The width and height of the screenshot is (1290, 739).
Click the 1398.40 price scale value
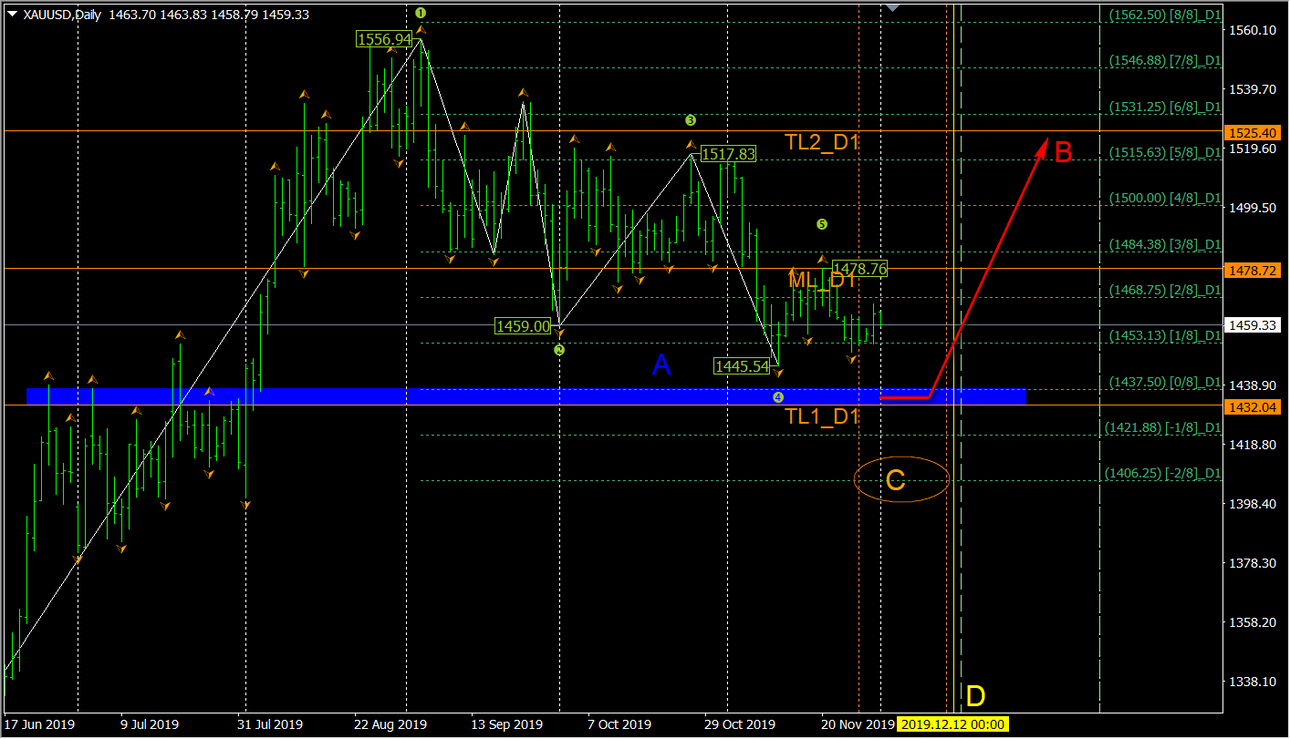(x=1254, y=503)
